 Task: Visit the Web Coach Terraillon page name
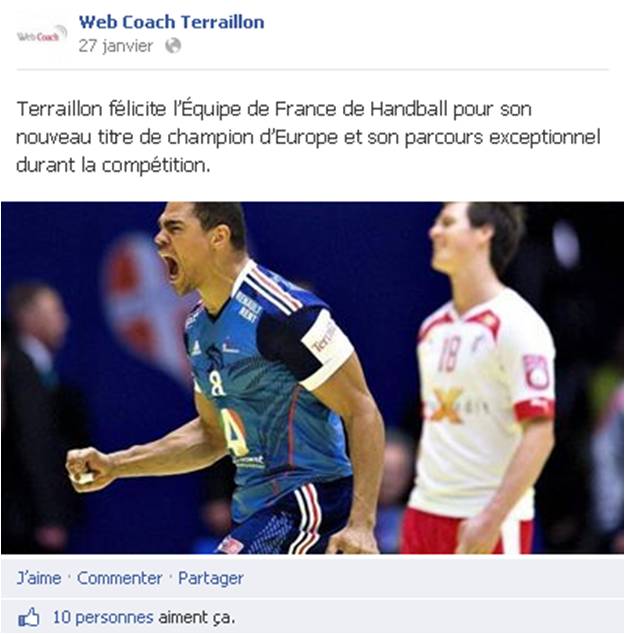point(171,22)
